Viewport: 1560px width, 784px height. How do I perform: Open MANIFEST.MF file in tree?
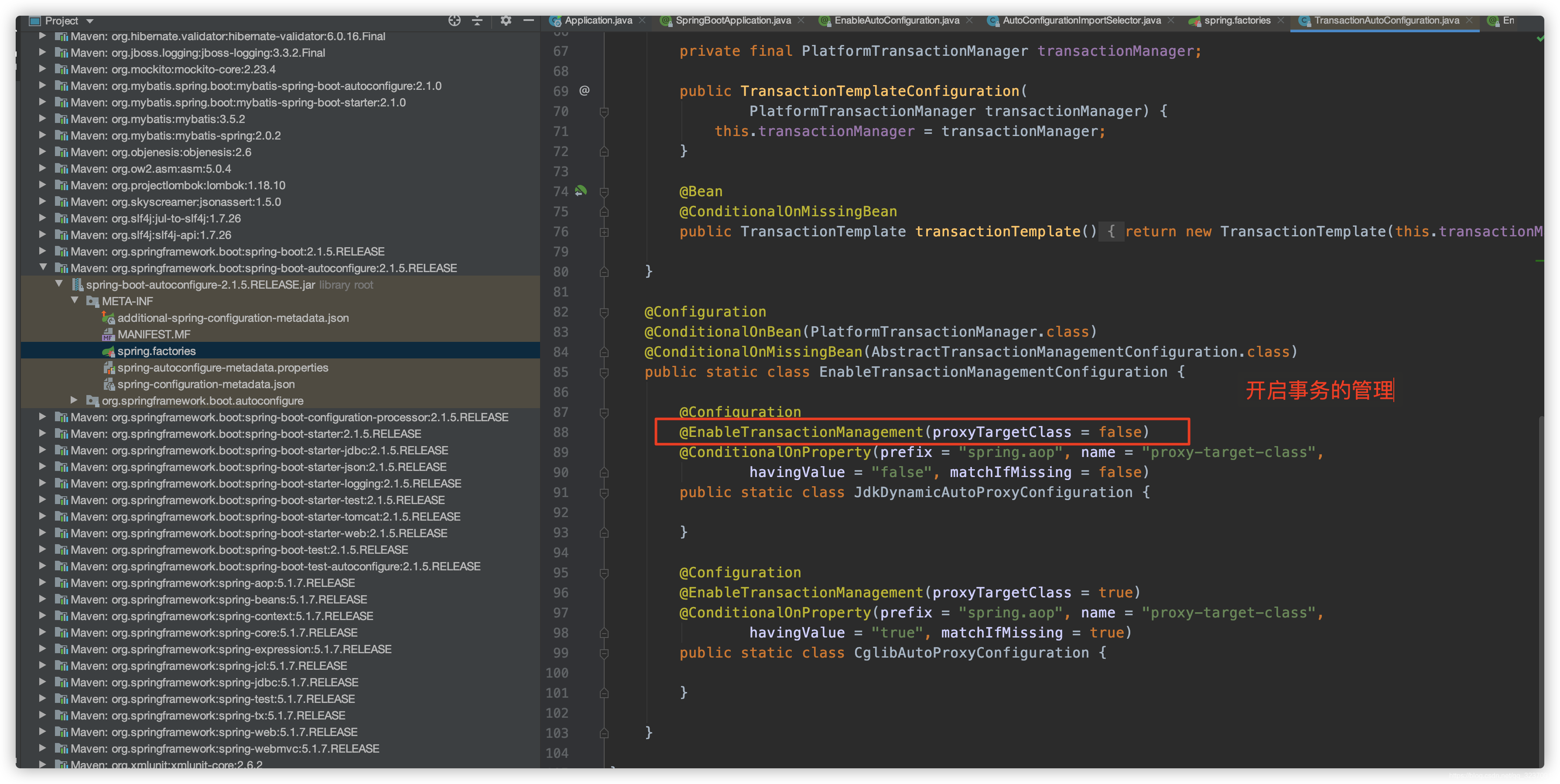(x=153, y=334)
